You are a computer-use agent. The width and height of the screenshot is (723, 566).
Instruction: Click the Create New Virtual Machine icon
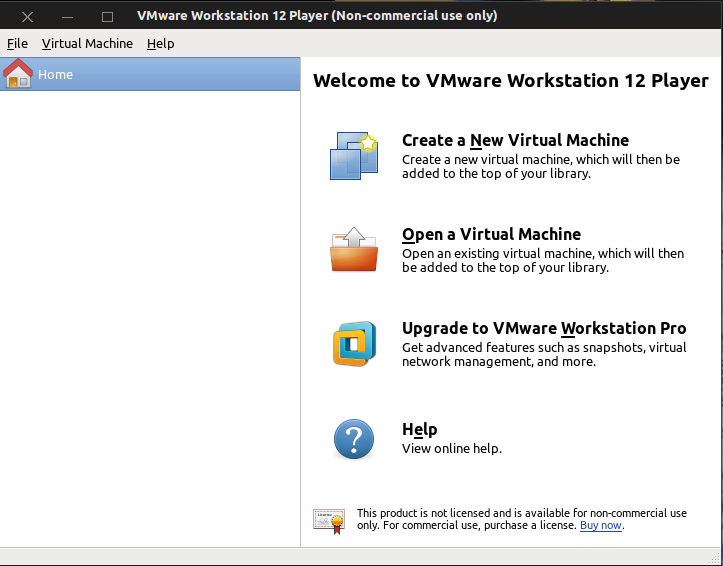(354, 156)
